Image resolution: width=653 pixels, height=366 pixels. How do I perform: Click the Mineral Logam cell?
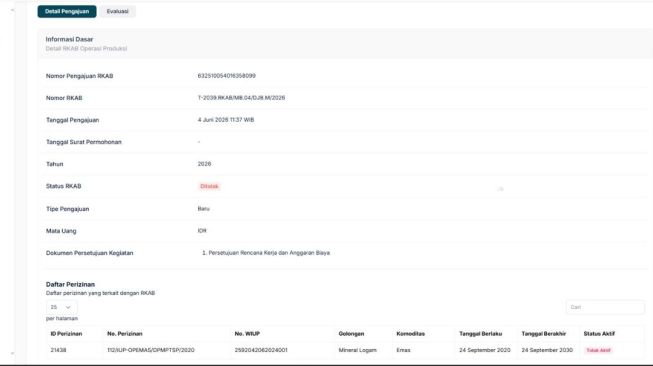tap(357, 350)
